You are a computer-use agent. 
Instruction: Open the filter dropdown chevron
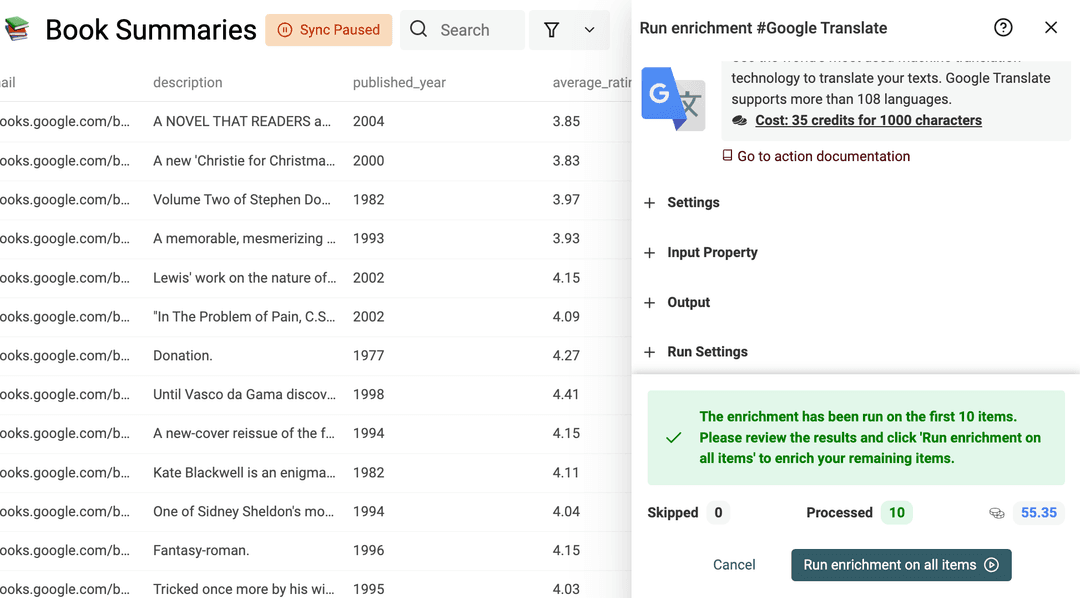(x=589, y=29)
